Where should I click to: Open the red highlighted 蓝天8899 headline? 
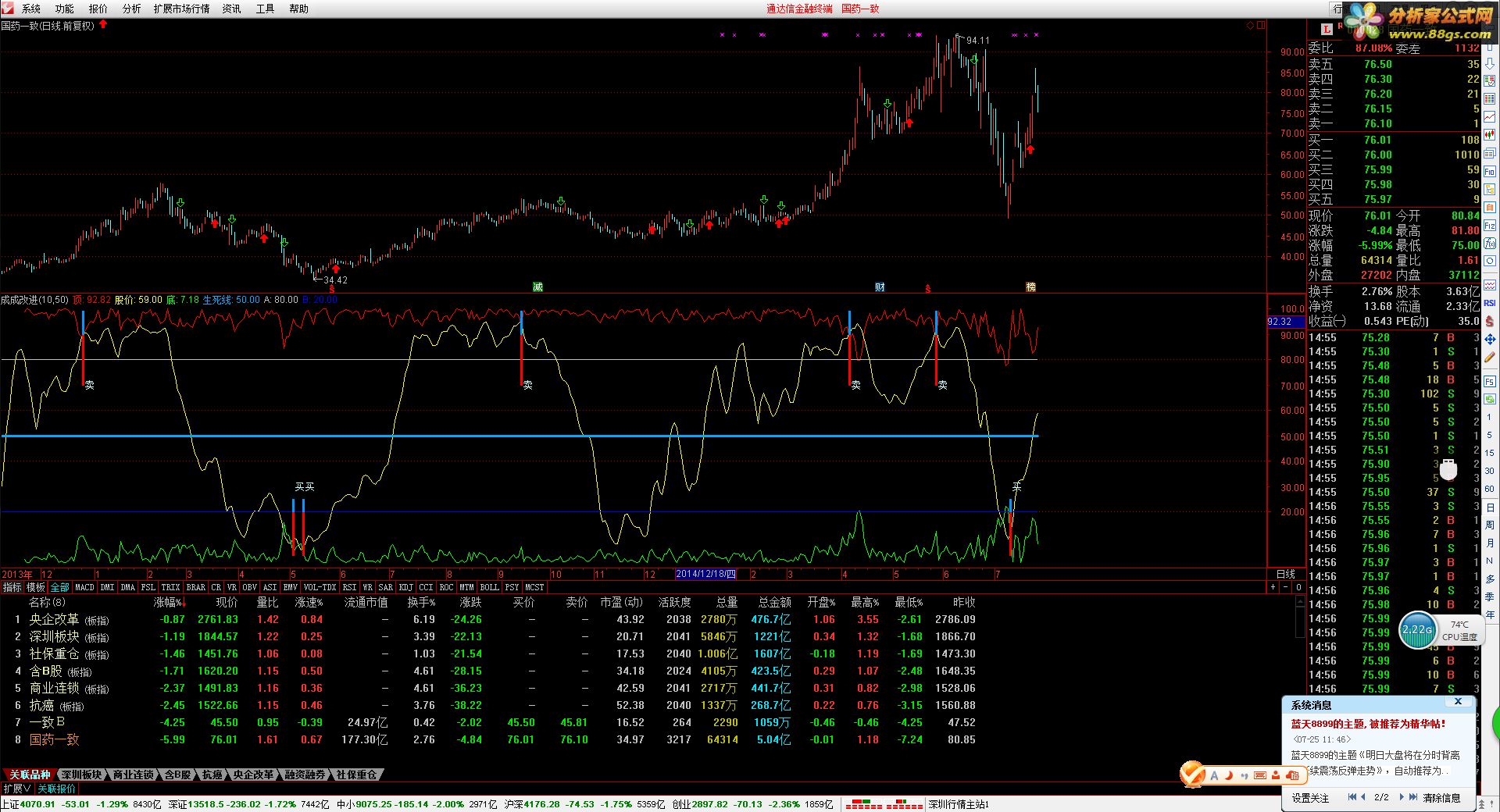pyautogui.click(x=1368, y=724)
